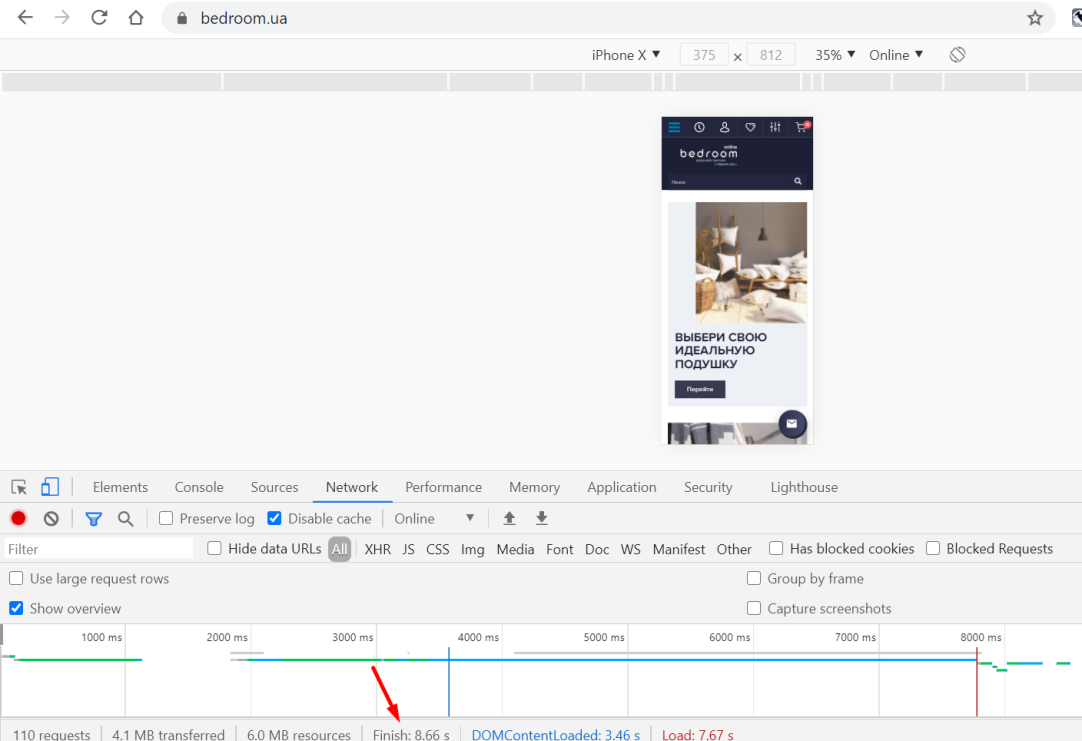The height and width of the screenshot is (741, 1082).
Task: Click the Перейти button on the banner
Action: tap(700, 389)
